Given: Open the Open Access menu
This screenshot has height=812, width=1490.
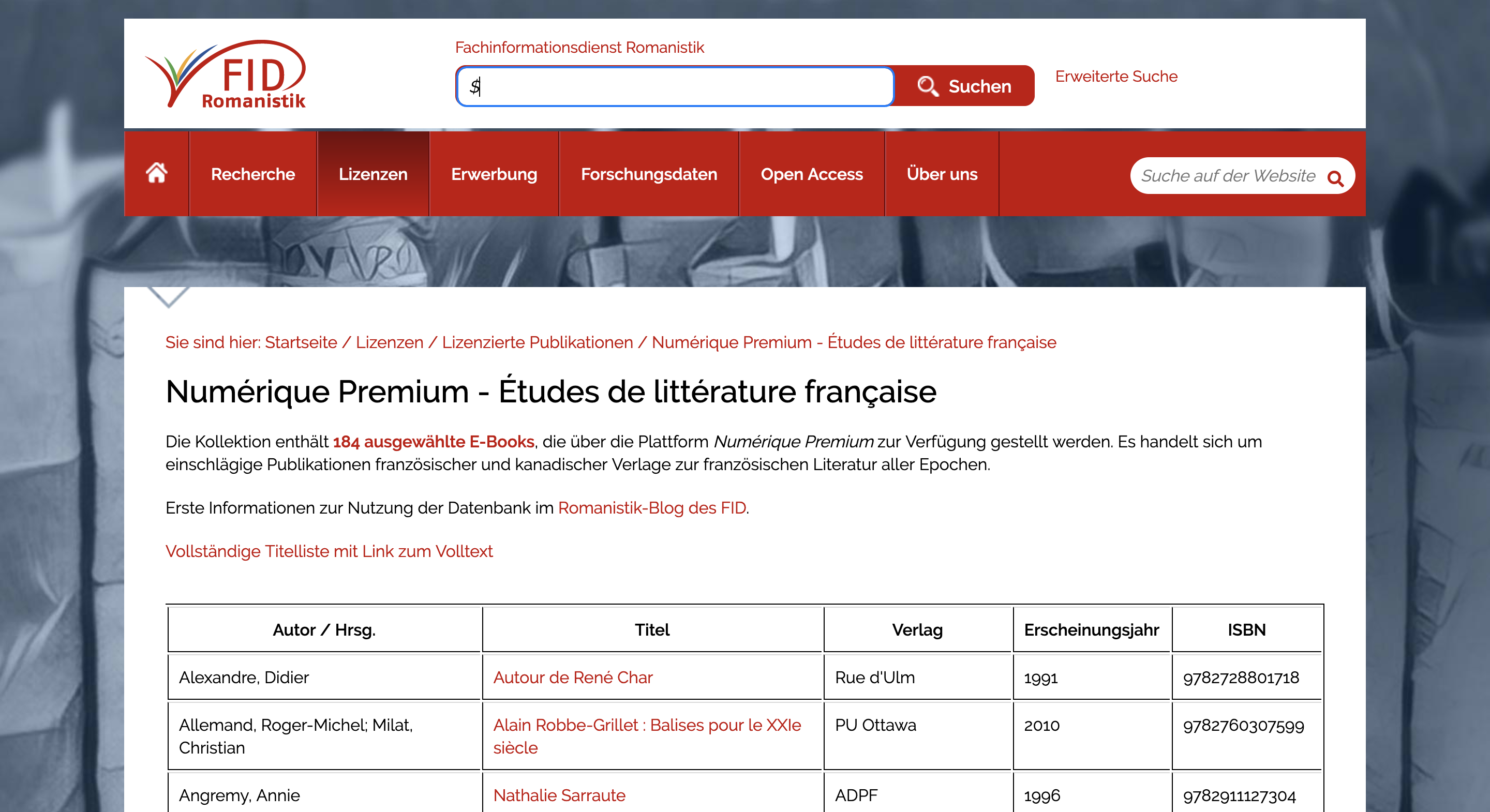Looking at the screenshot, I should click(812, 174).
